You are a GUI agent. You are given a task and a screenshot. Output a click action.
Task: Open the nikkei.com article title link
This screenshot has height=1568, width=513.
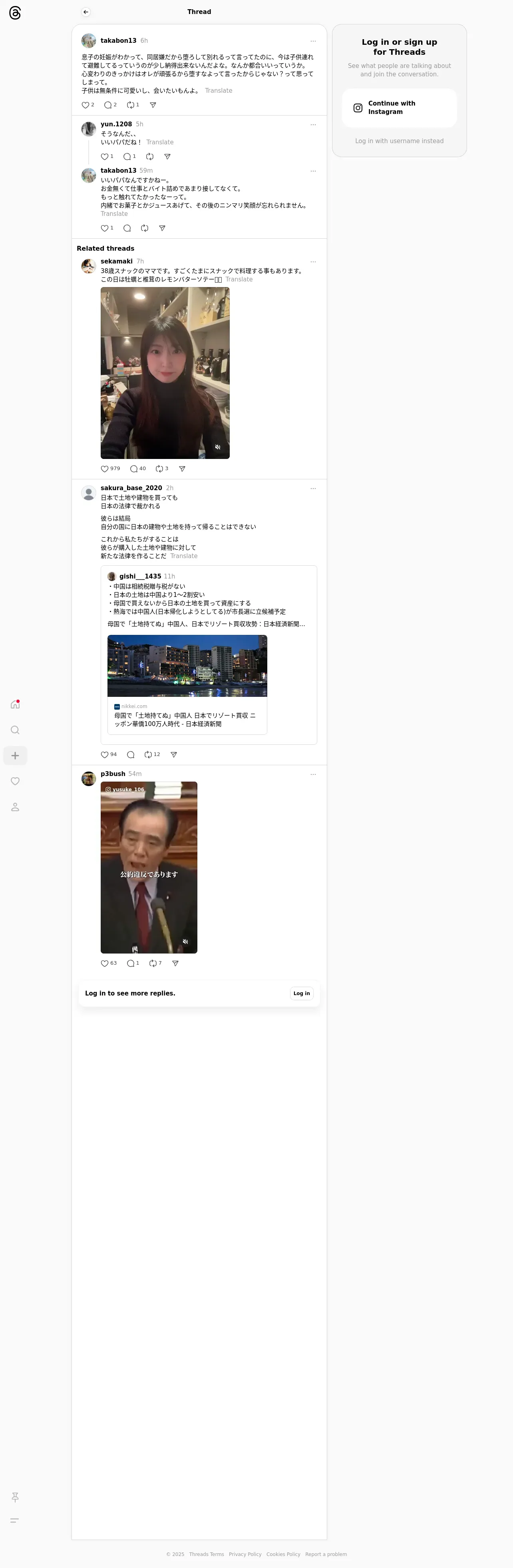coord(185,720)
